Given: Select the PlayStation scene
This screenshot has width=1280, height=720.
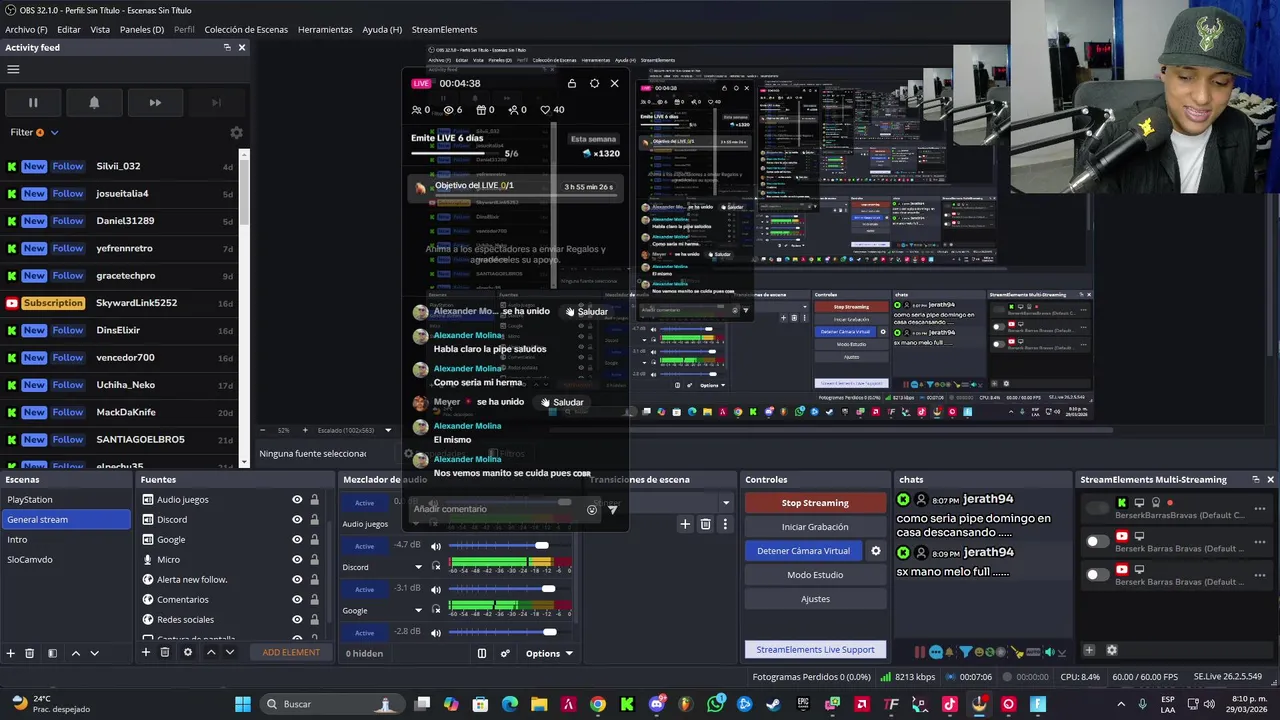Looking at the screenshot, I should (65, 499).
